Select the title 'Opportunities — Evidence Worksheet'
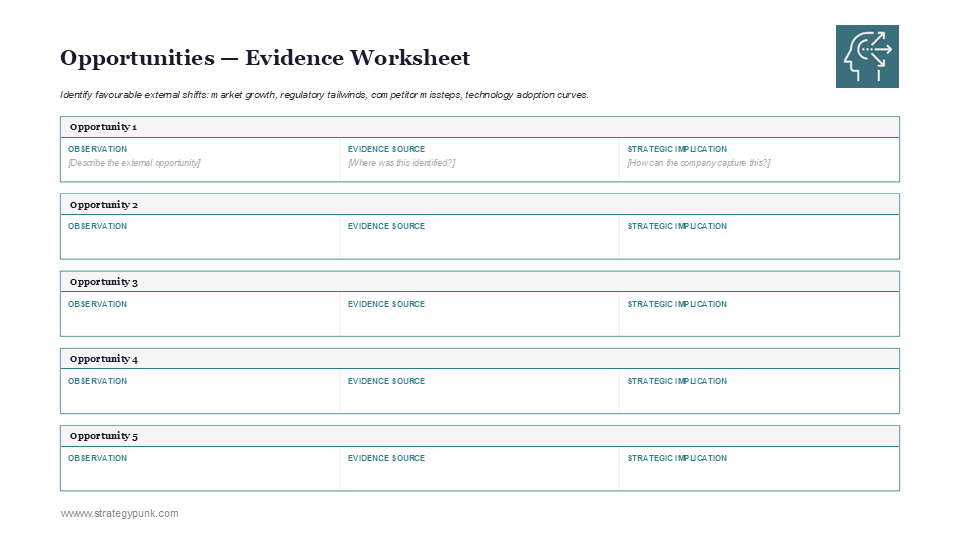Screen dimensions: 960x540 264,58
